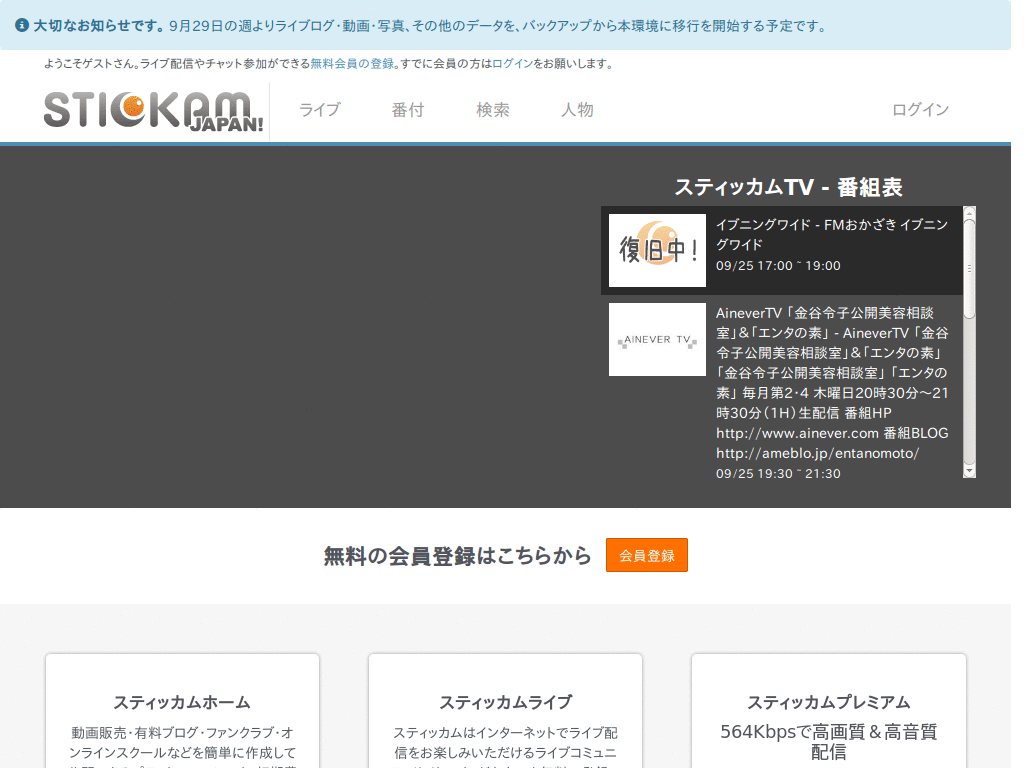Image resolution: width=1024 pixels, height=768 pixels.
Task: Open the 検索 search menu item
Action: click(x=493, y=110)
